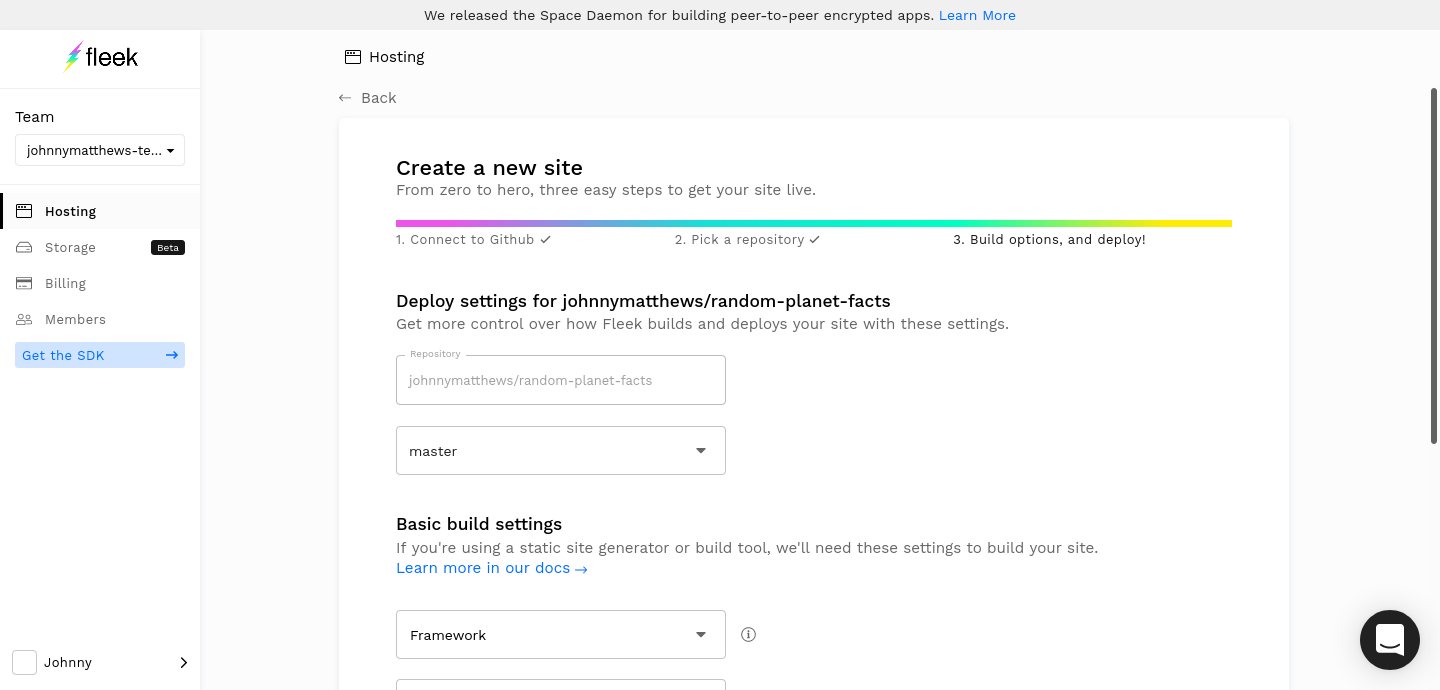This screenshot has height=690, width=1440.
Task: Click the Get the SDK button
Action: click(100, 355)
